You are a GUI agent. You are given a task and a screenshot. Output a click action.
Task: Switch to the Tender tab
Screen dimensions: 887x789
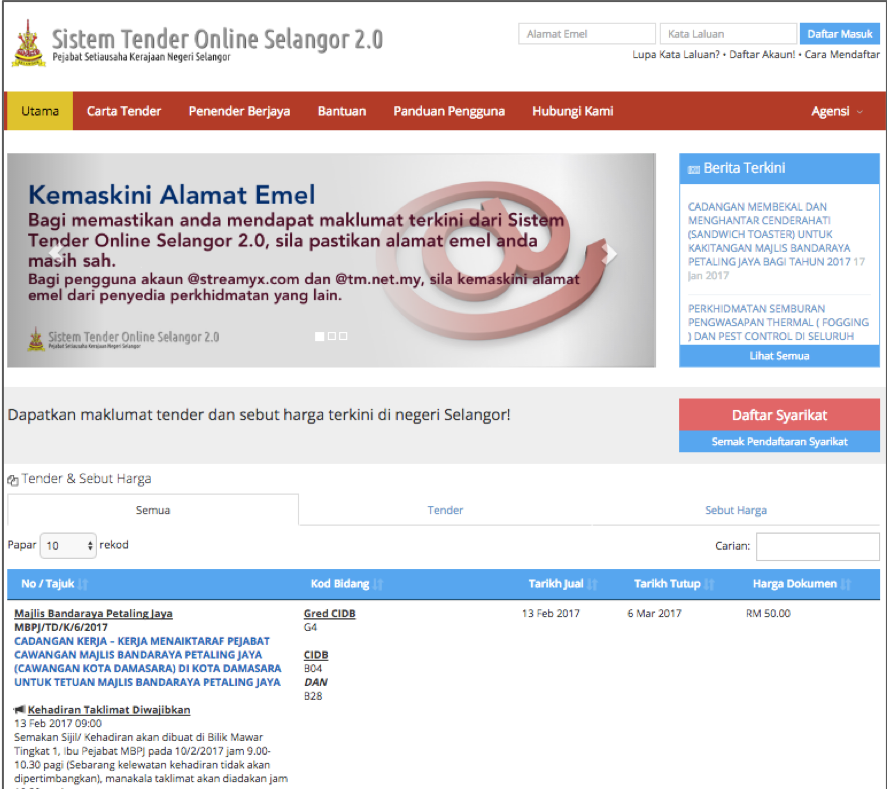pos(445,510)
